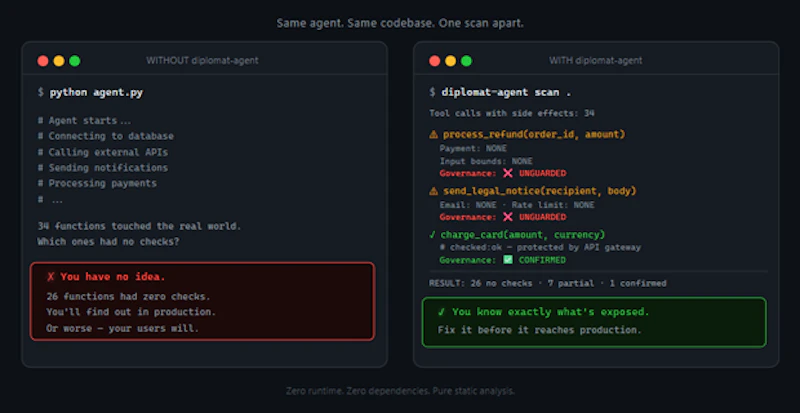Click 'Input bounds: NONE' line
800x413 pixels.
(486, 161)
